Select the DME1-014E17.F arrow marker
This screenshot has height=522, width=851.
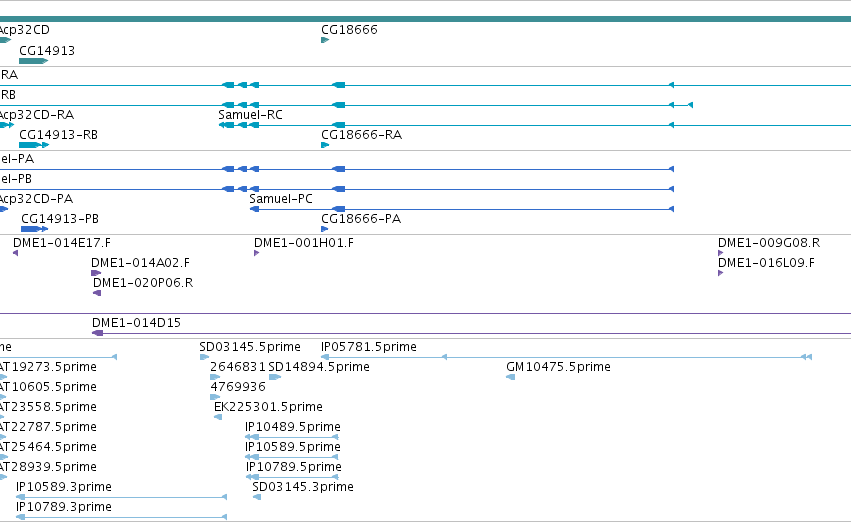point(16,253)
